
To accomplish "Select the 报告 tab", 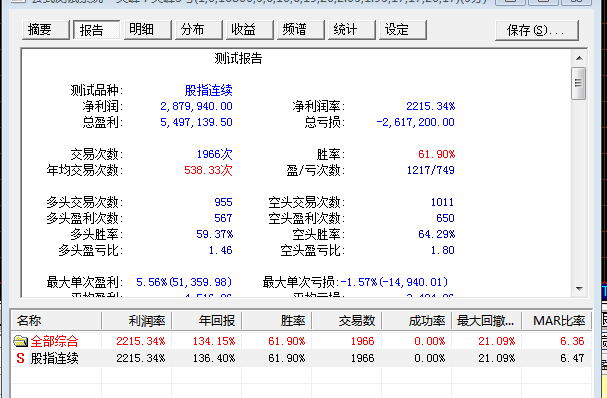I will coord(96,30).
